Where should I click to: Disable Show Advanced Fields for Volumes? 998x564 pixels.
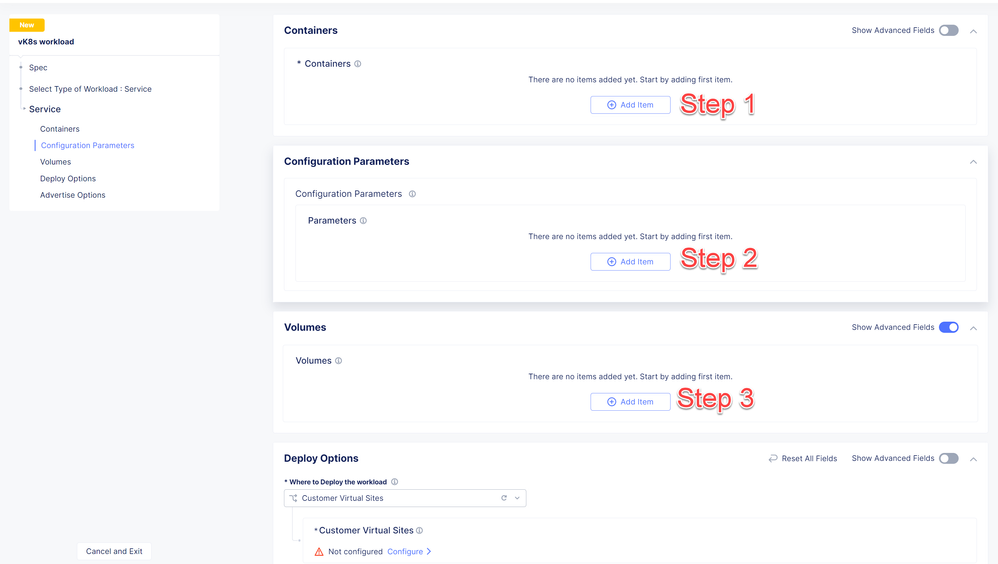tap(948, 328)
